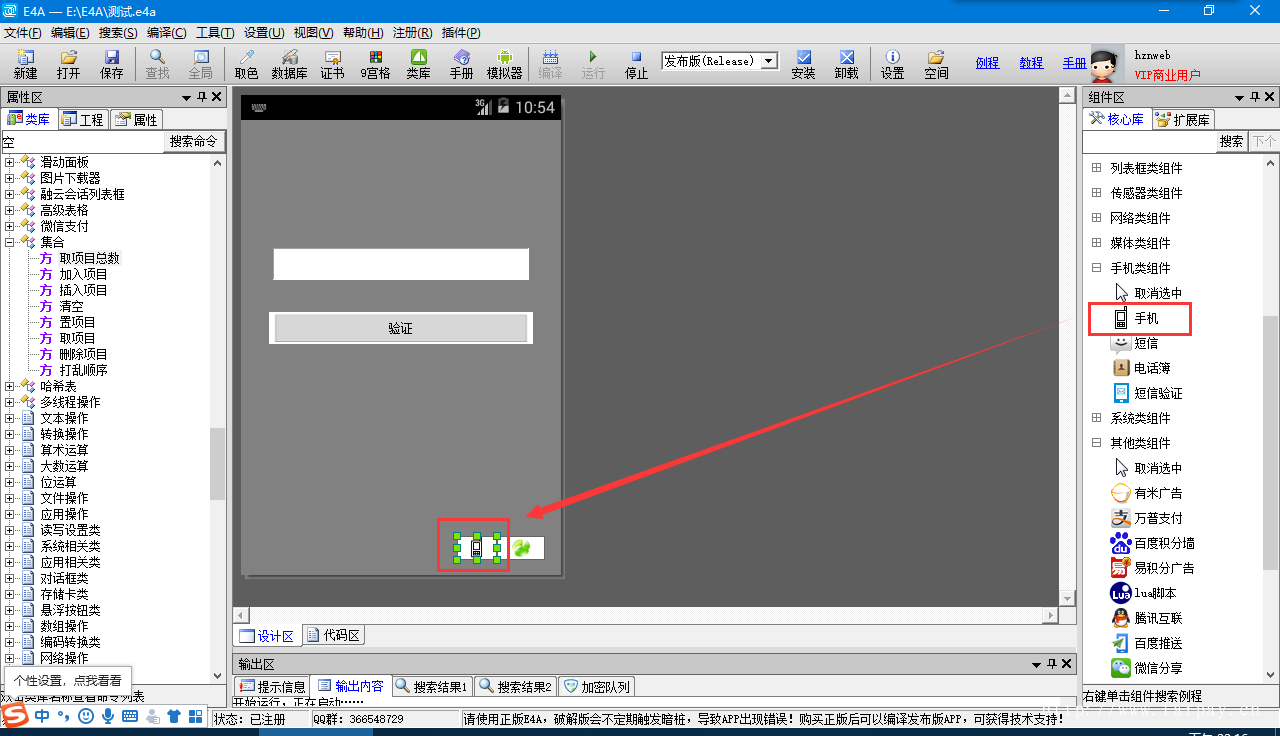Collapse the 手机类组件 category

(1096, 268)
